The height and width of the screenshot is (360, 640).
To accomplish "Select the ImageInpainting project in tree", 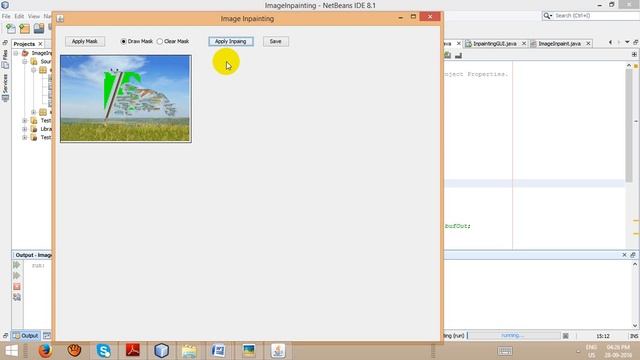I will pyautogui.click(x=41, y=53).
